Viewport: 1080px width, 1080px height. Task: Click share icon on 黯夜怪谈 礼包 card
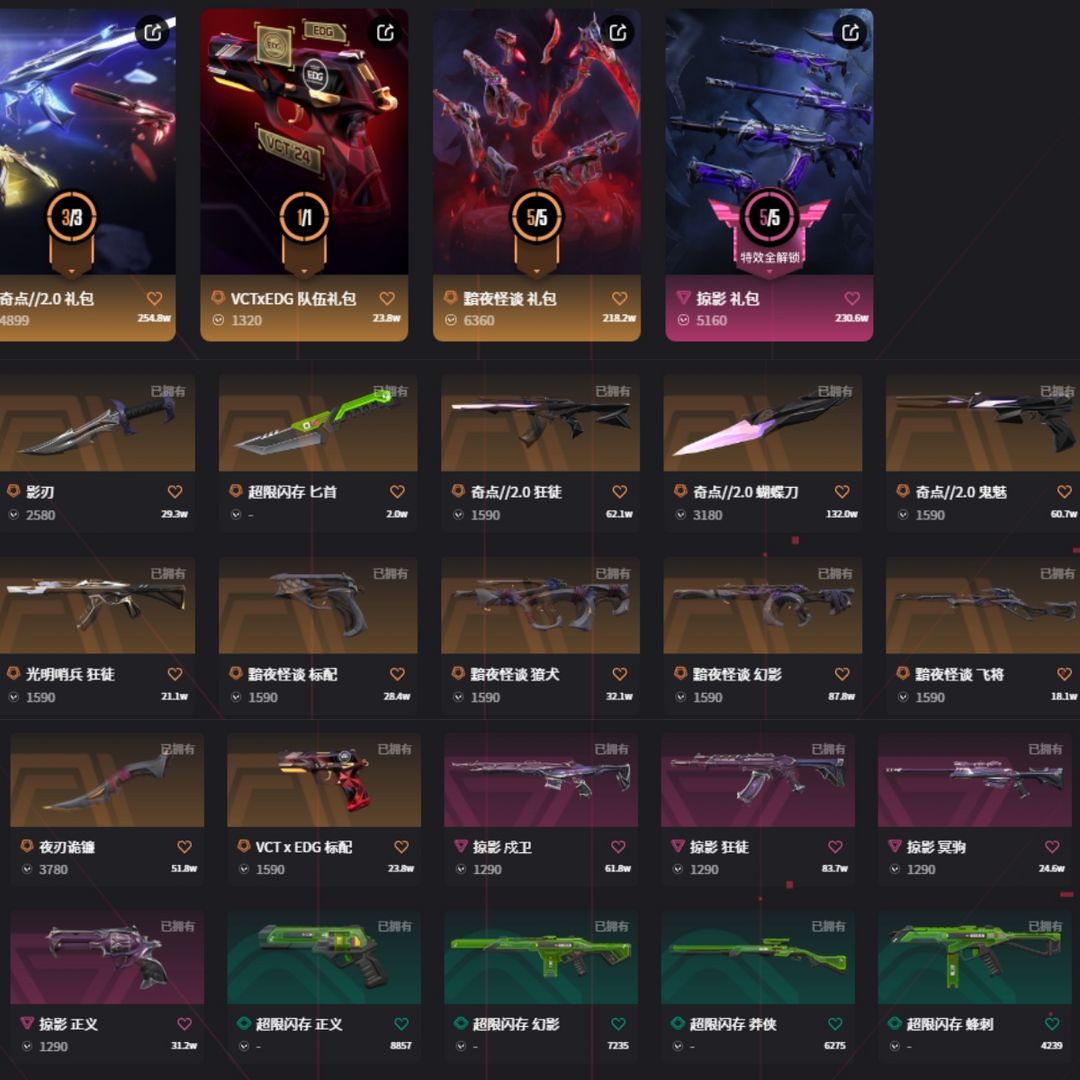pyautogui.click(x=618, y=32)
